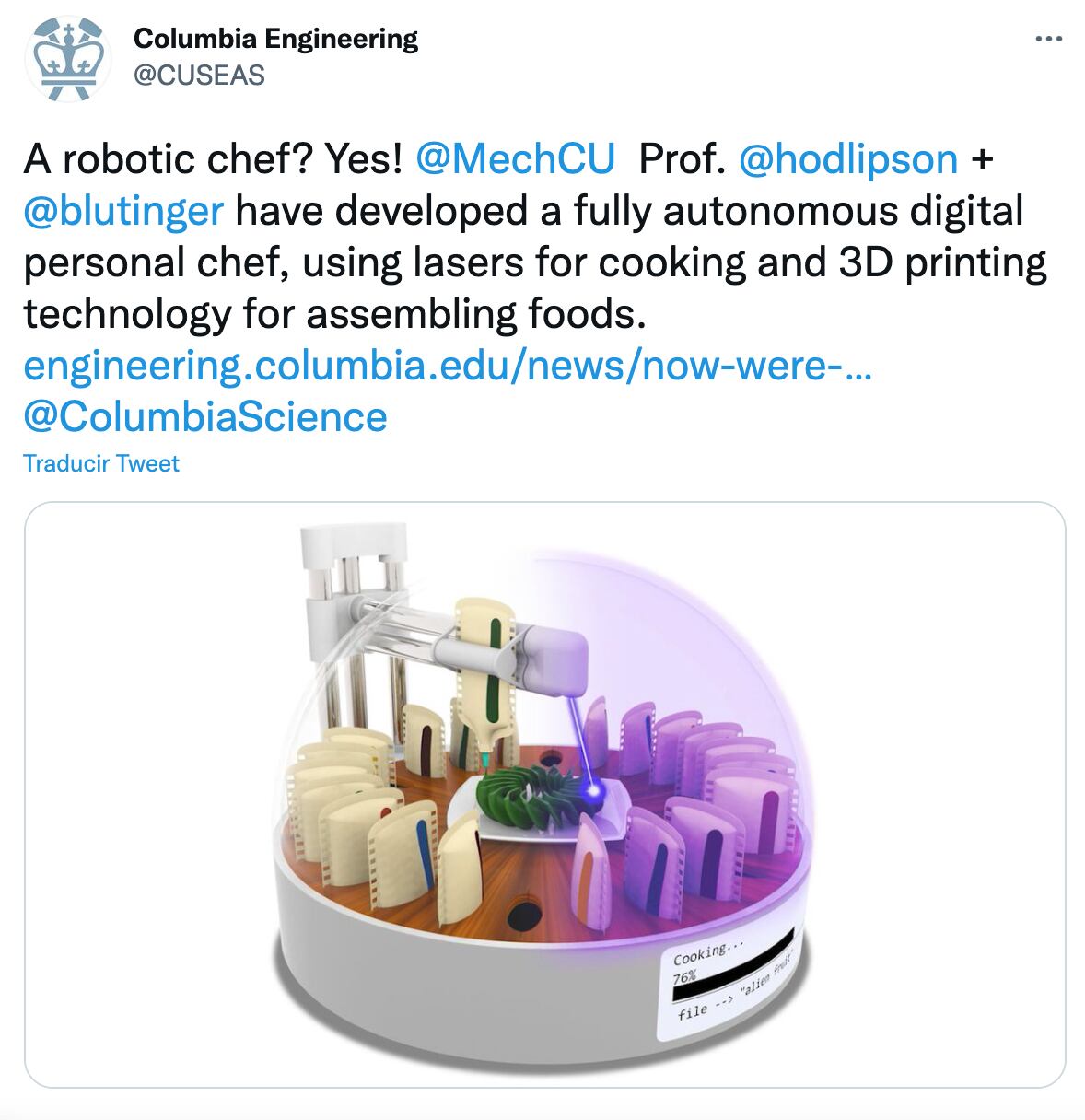Click the @CUSEAS account handle

(199, 75)
